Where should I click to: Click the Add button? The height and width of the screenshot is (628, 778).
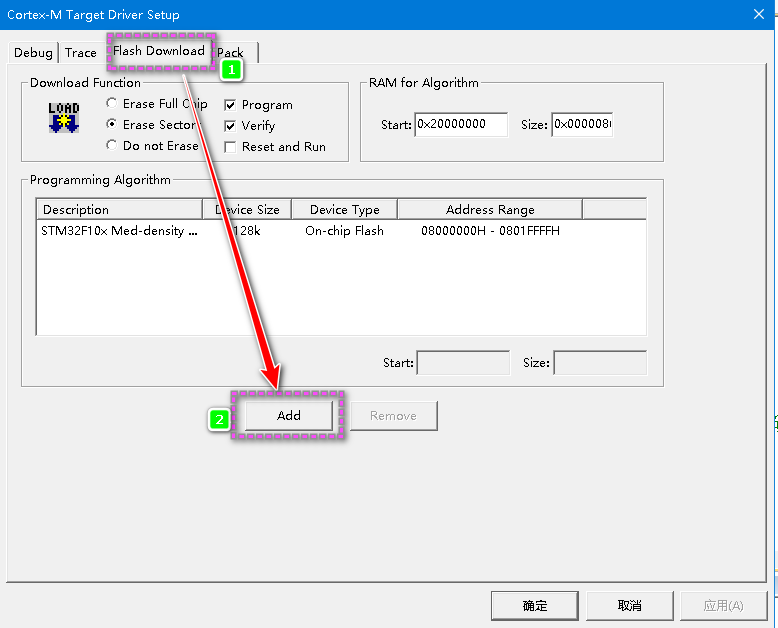[289, 416]
